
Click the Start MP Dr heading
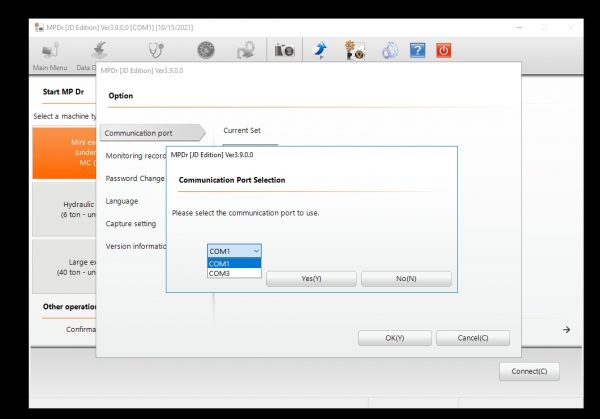(x=63, y=91)
